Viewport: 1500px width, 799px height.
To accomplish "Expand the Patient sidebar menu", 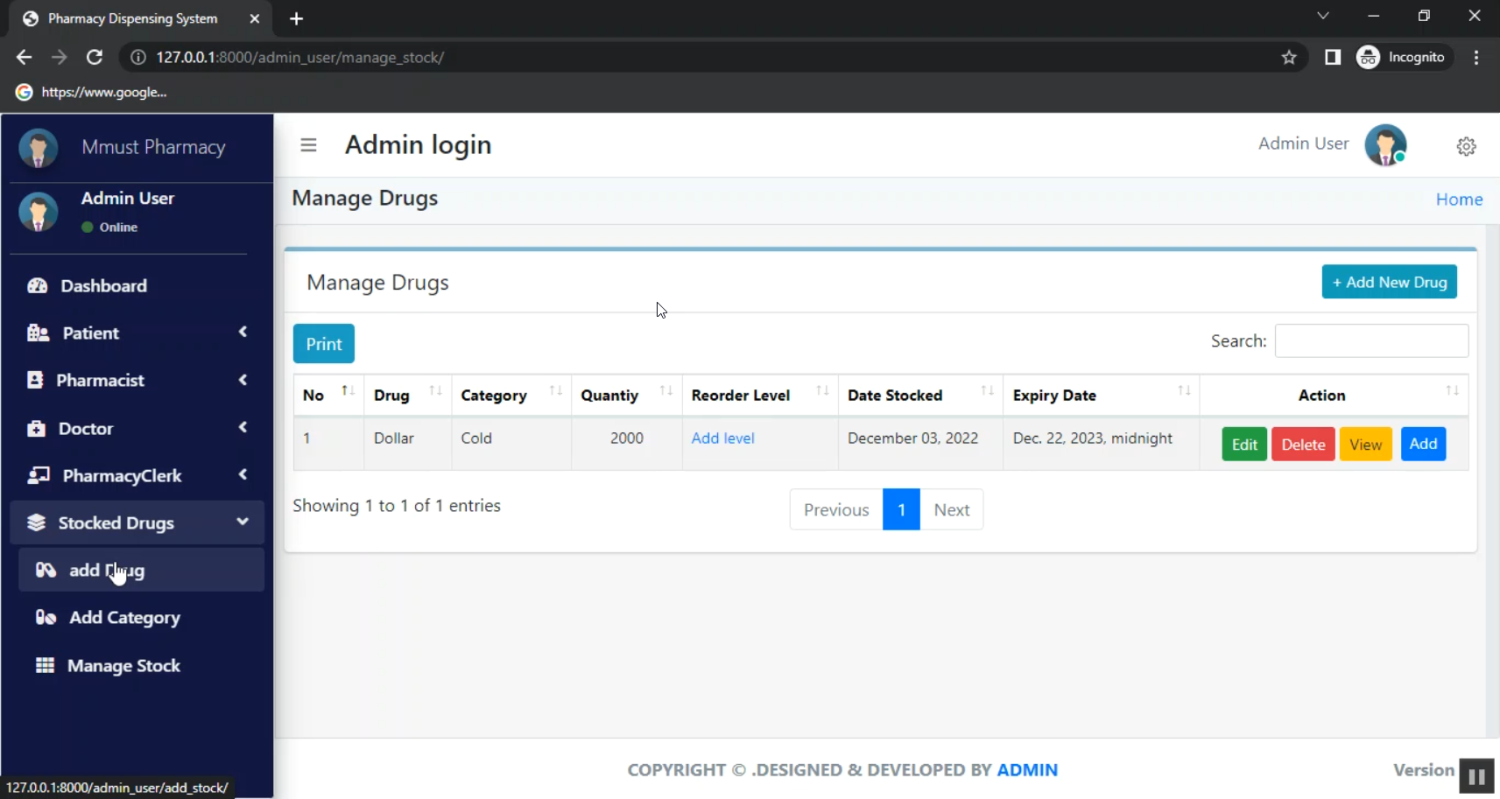I will (137, 333).
